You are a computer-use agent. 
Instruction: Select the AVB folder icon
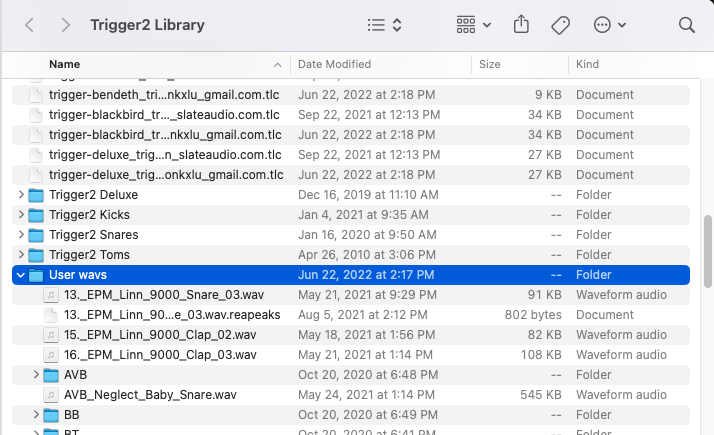(51, 376)
